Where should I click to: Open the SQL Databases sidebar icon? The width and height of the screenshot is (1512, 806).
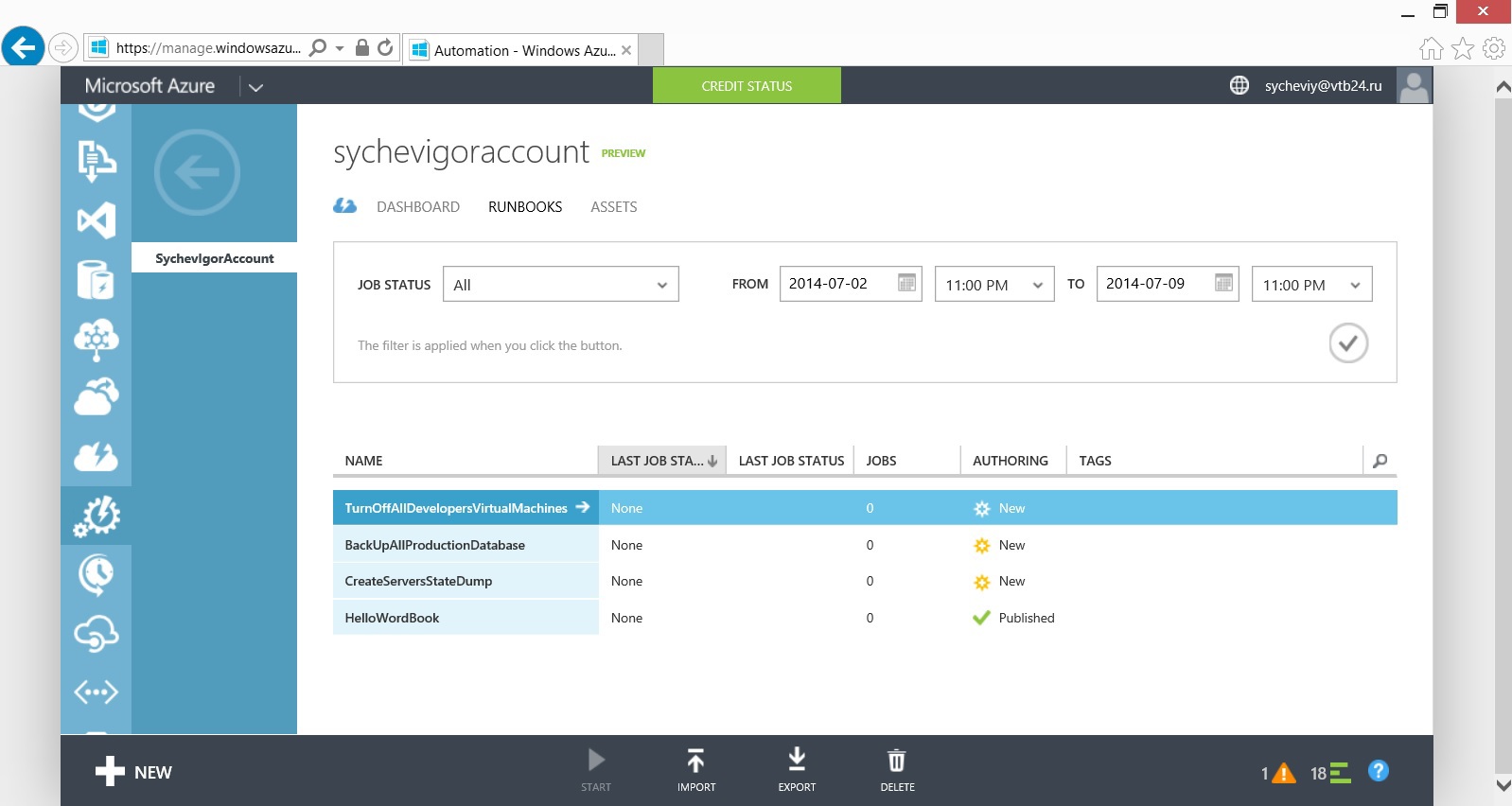96,280
